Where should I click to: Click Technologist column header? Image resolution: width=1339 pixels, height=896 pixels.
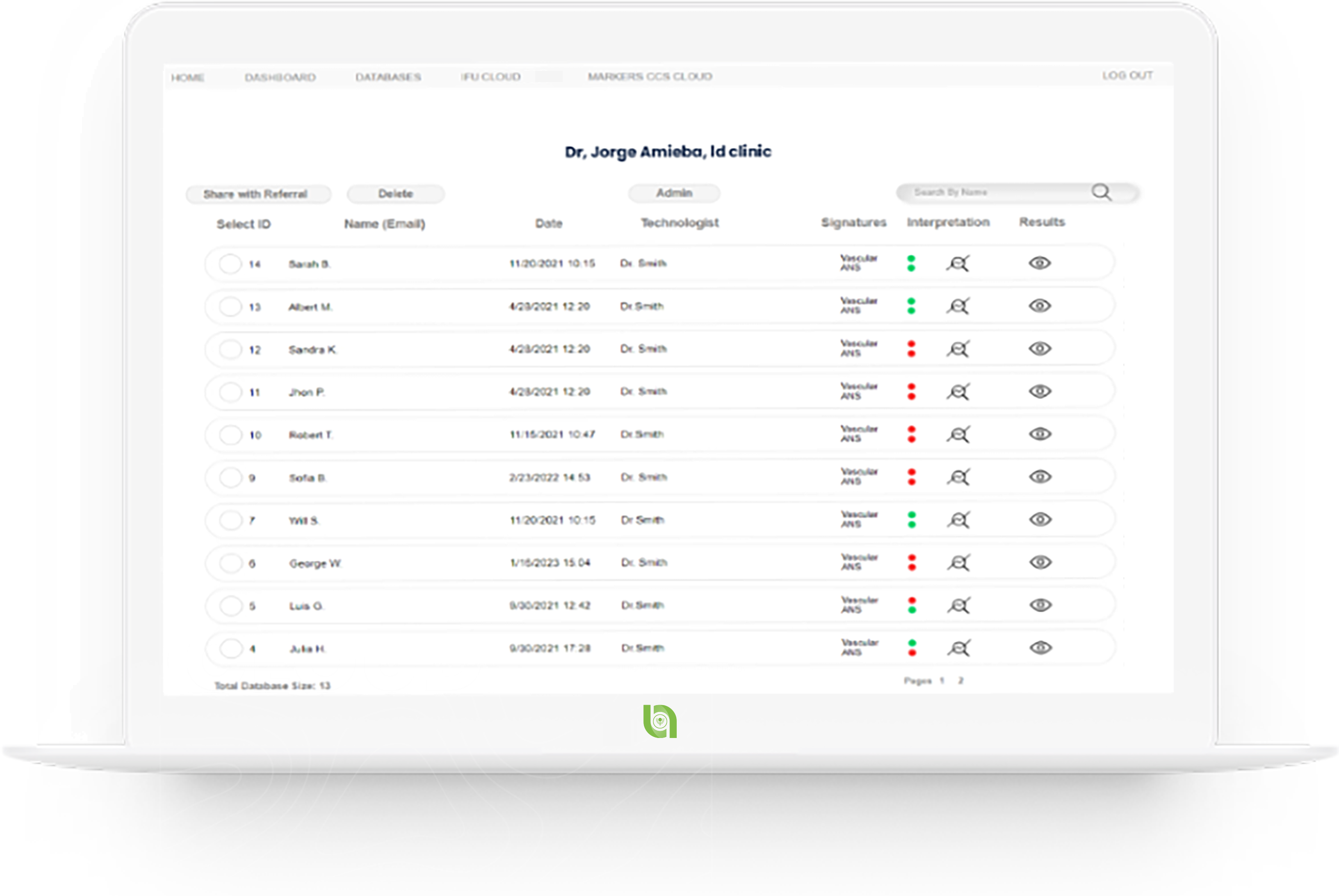coord(679,223)
